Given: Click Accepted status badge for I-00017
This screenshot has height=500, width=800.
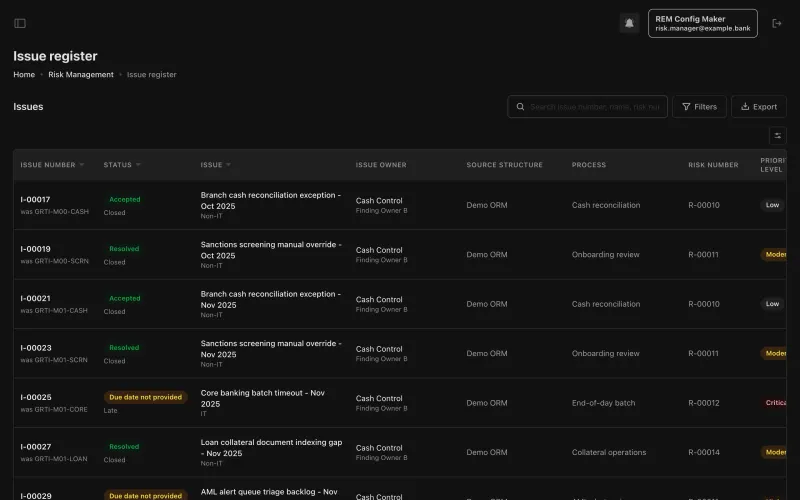Looking at the screenshot, I should pos(124,199).
